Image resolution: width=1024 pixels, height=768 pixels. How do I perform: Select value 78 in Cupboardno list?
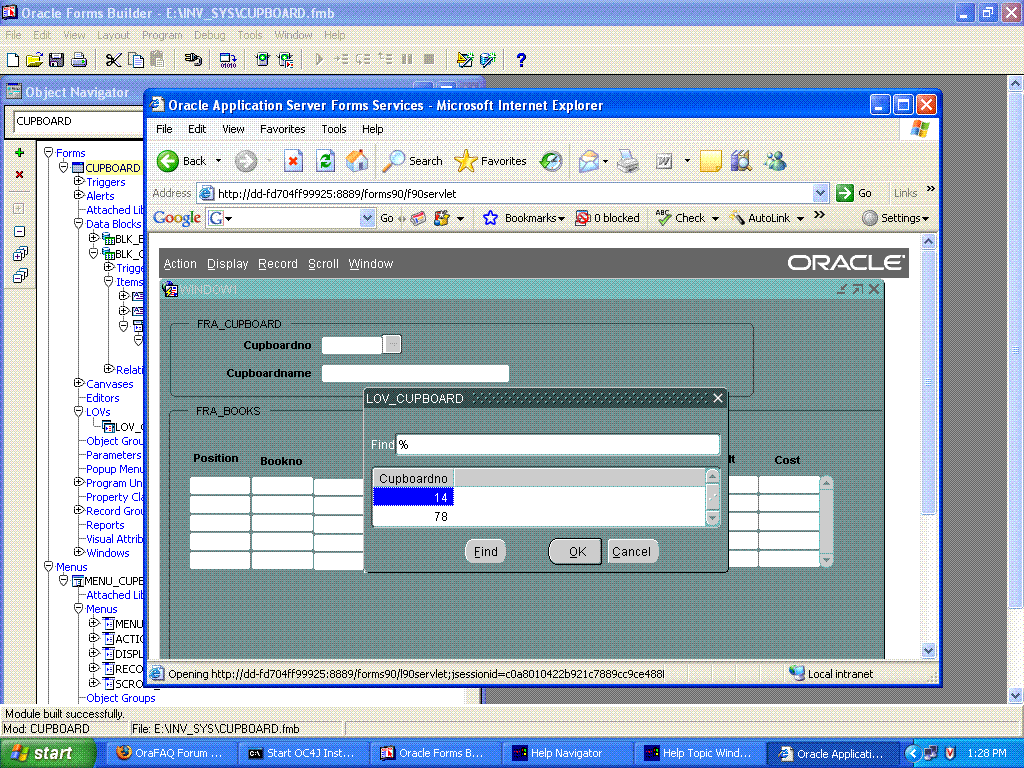click(413, 517)
